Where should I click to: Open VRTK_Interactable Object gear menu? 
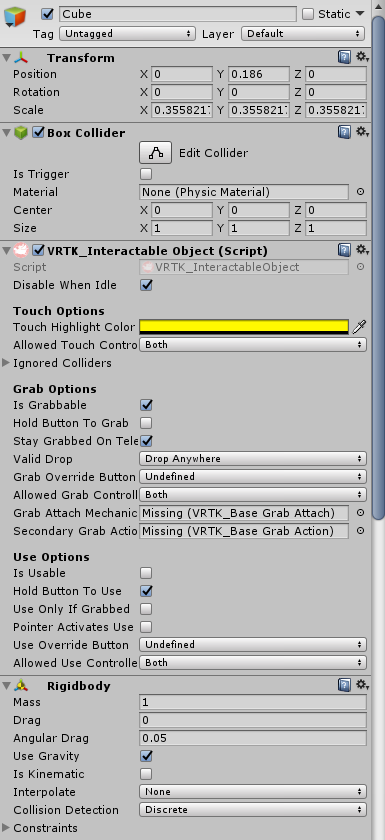(363, 250)
